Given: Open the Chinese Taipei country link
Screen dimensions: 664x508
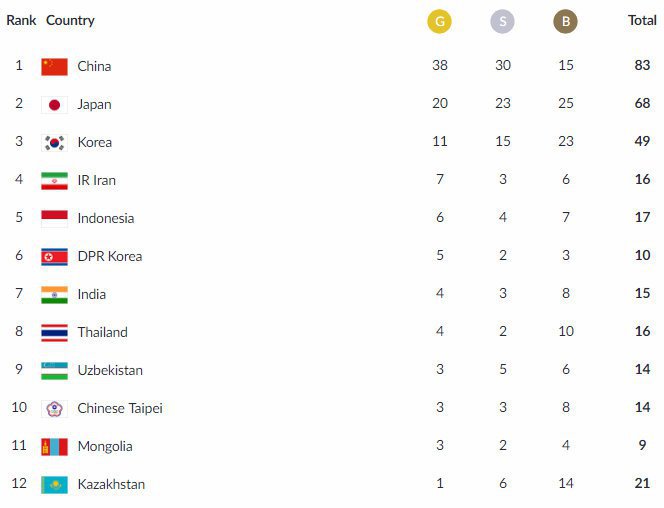Looking at the screenshot, I should click(120, 408).
